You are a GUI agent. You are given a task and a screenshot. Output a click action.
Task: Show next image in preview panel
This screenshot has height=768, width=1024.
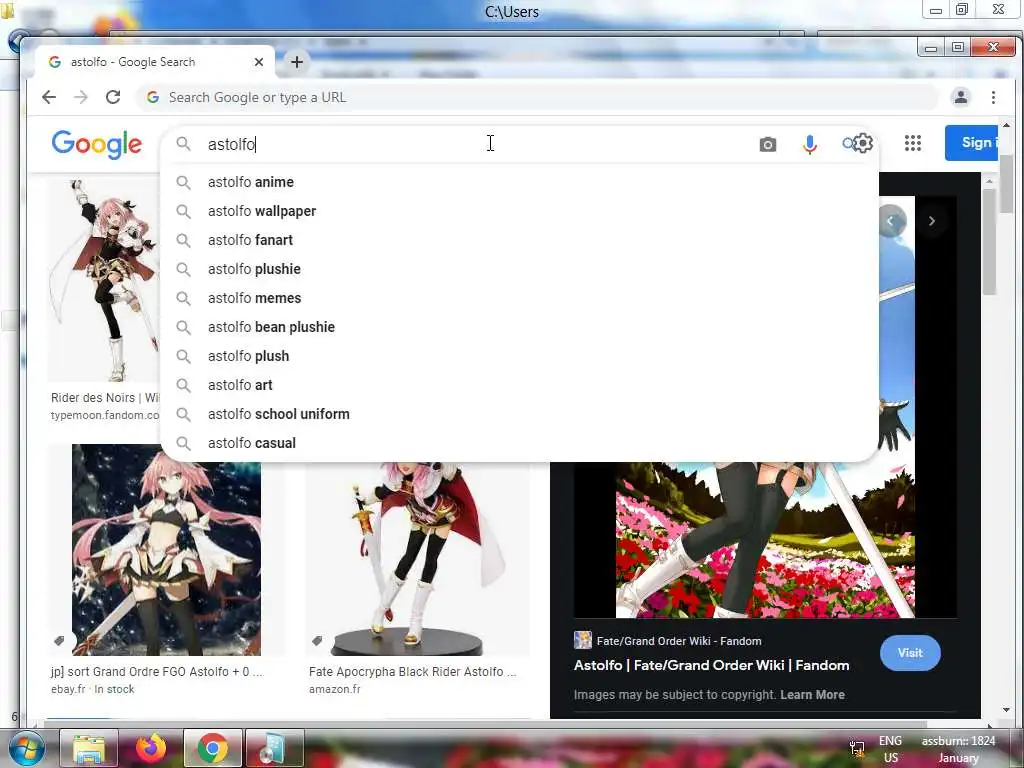tap(932, 221)
